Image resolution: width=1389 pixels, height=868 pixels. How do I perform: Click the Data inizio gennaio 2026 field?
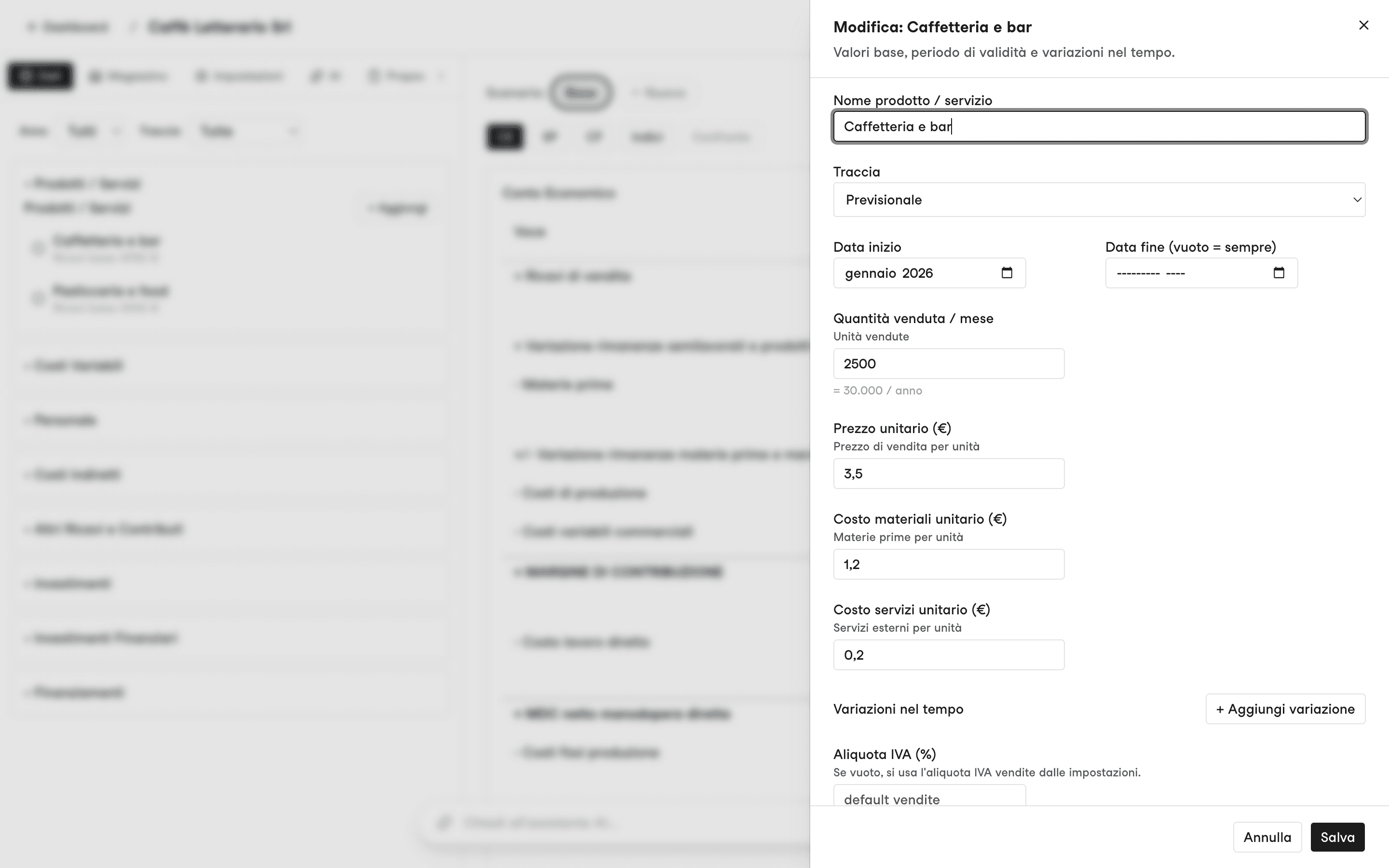[x=929, y=272]
